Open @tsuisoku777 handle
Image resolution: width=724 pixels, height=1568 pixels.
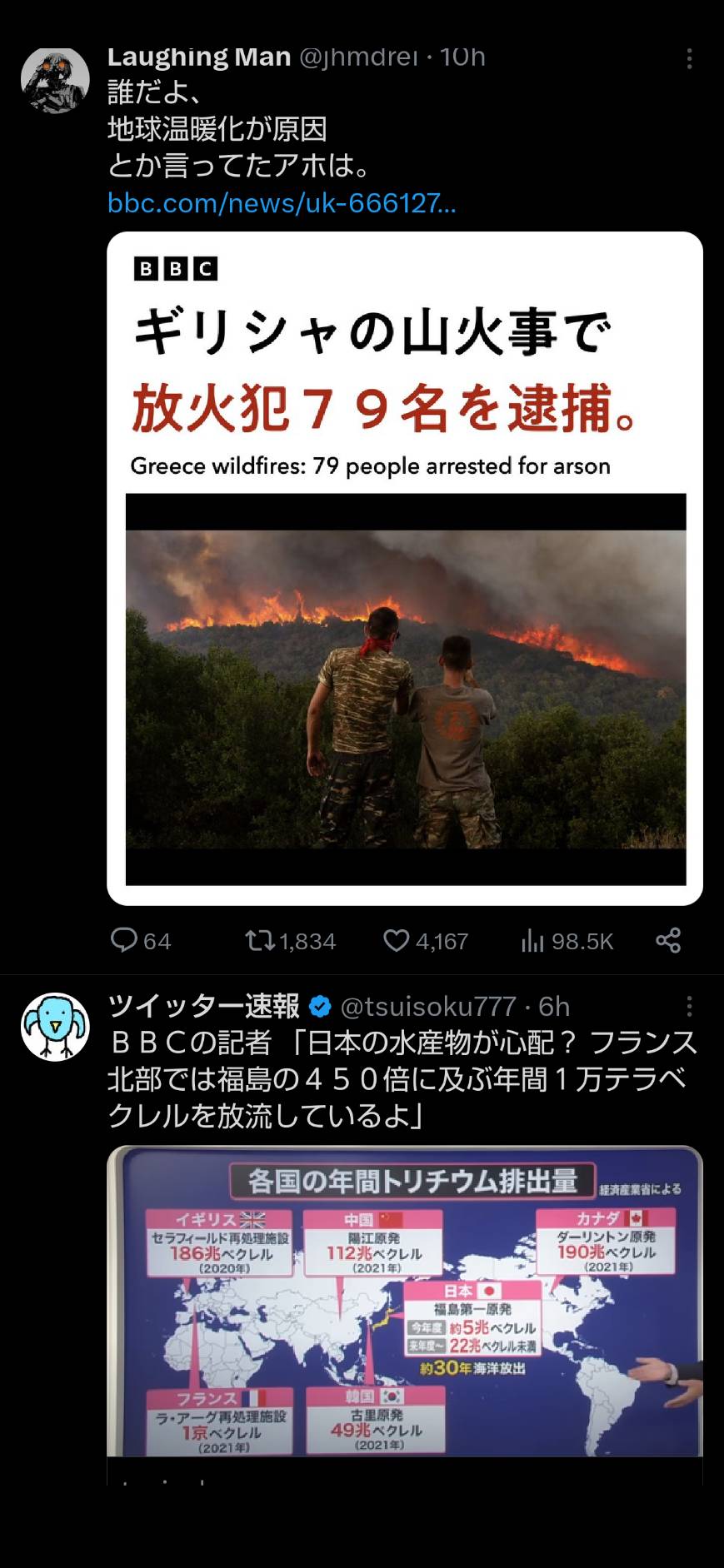tap(428, 1007)
